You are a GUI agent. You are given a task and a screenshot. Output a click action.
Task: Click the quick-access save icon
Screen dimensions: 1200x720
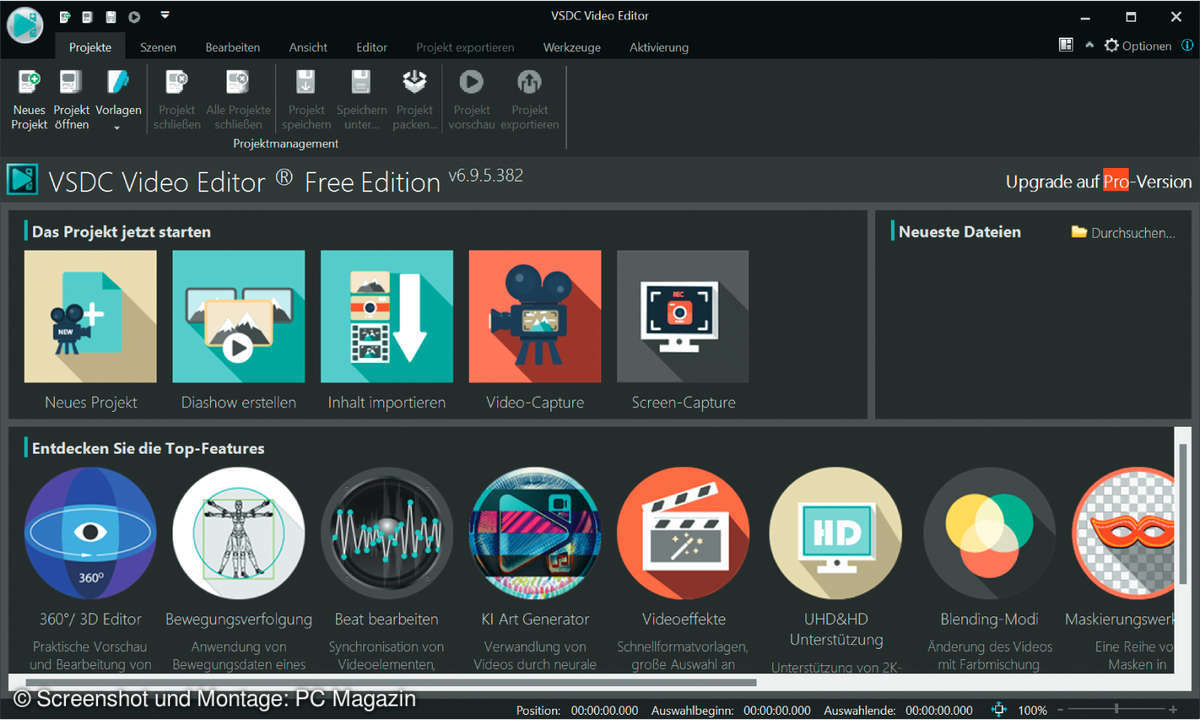111,17
